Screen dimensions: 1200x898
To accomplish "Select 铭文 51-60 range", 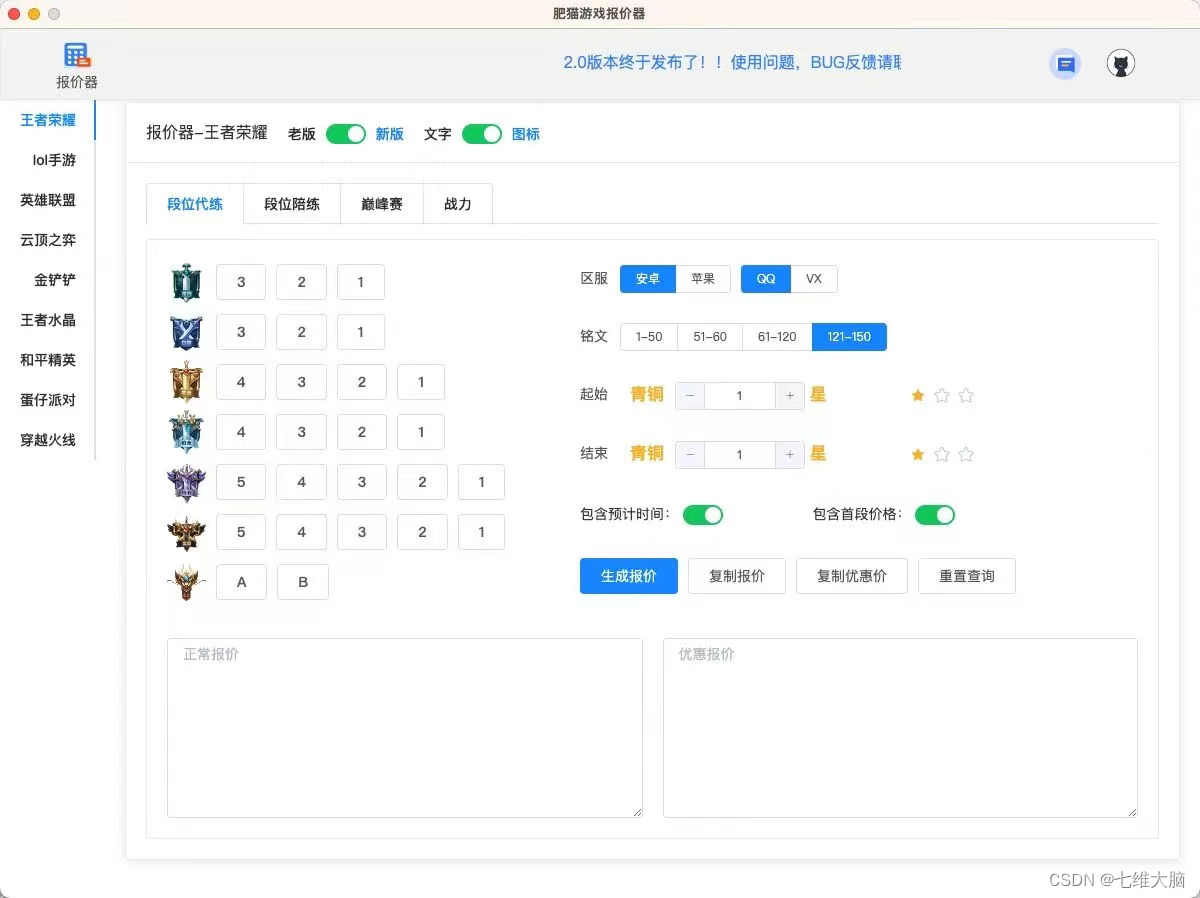I will point(710,337).
